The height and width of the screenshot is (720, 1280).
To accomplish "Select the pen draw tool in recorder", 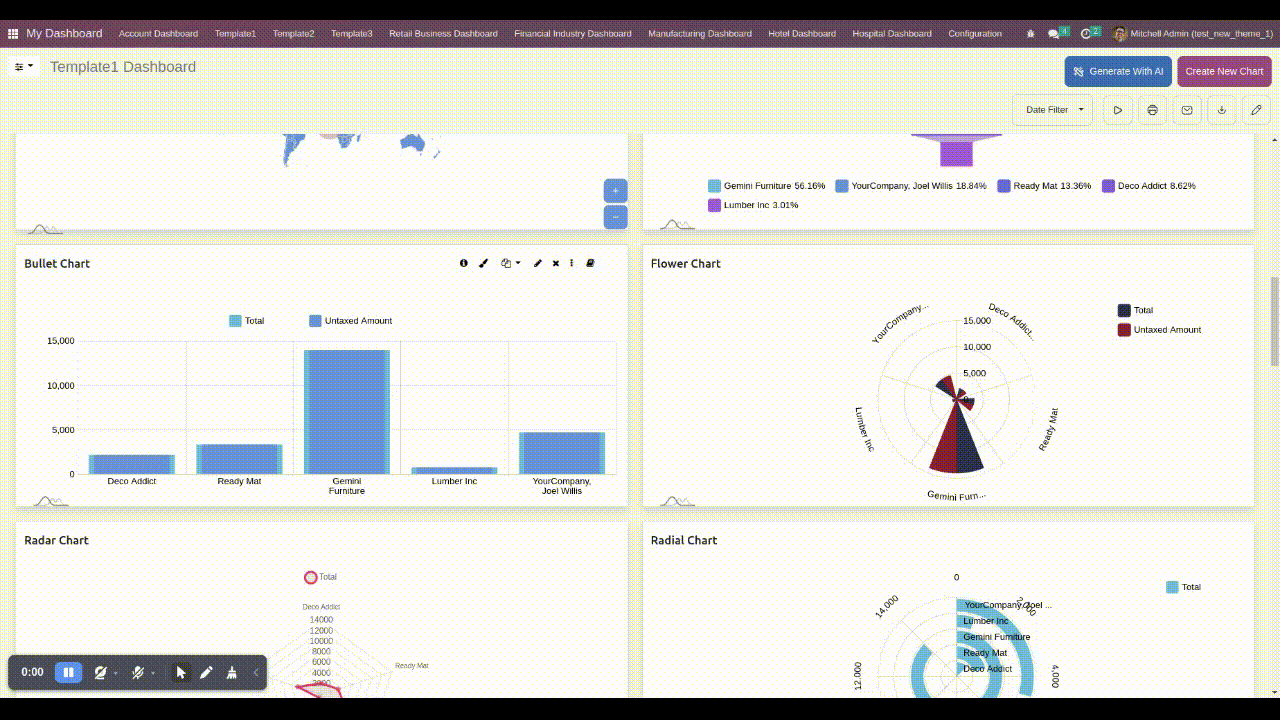I will tap(206, 672).
